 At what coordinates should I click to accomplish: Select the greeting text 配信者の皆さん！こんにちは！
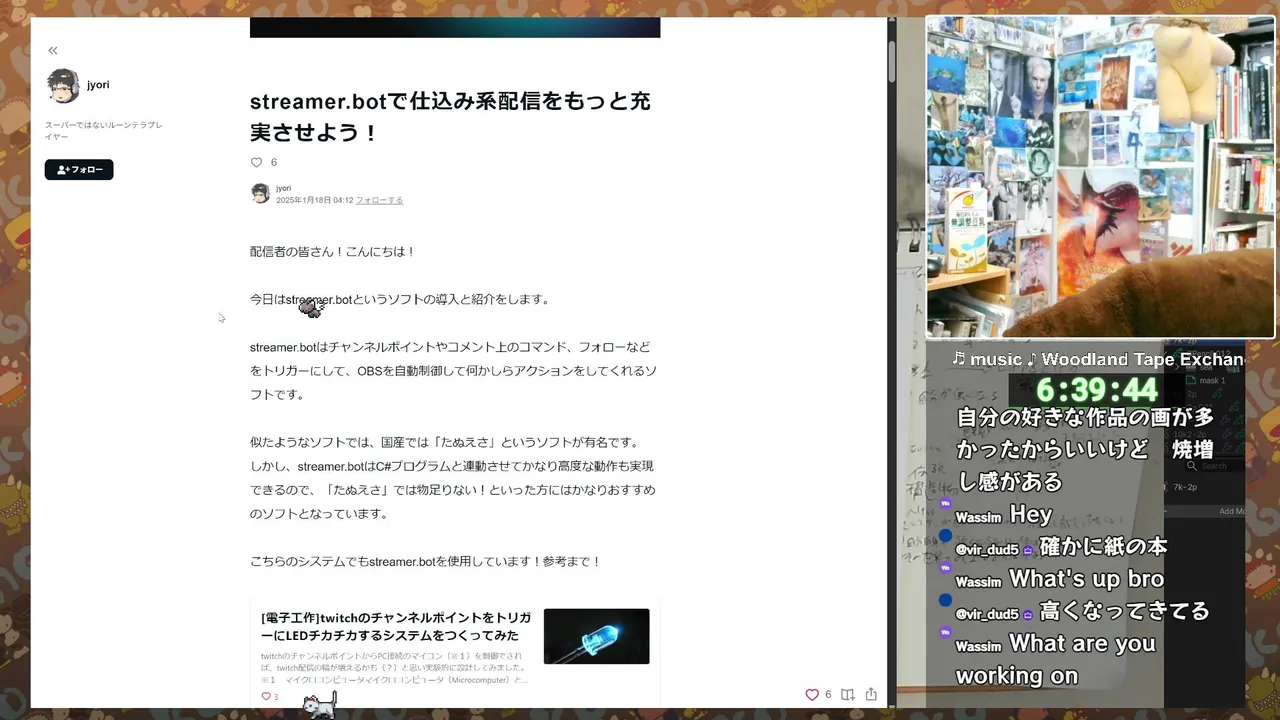pos(333,251)
